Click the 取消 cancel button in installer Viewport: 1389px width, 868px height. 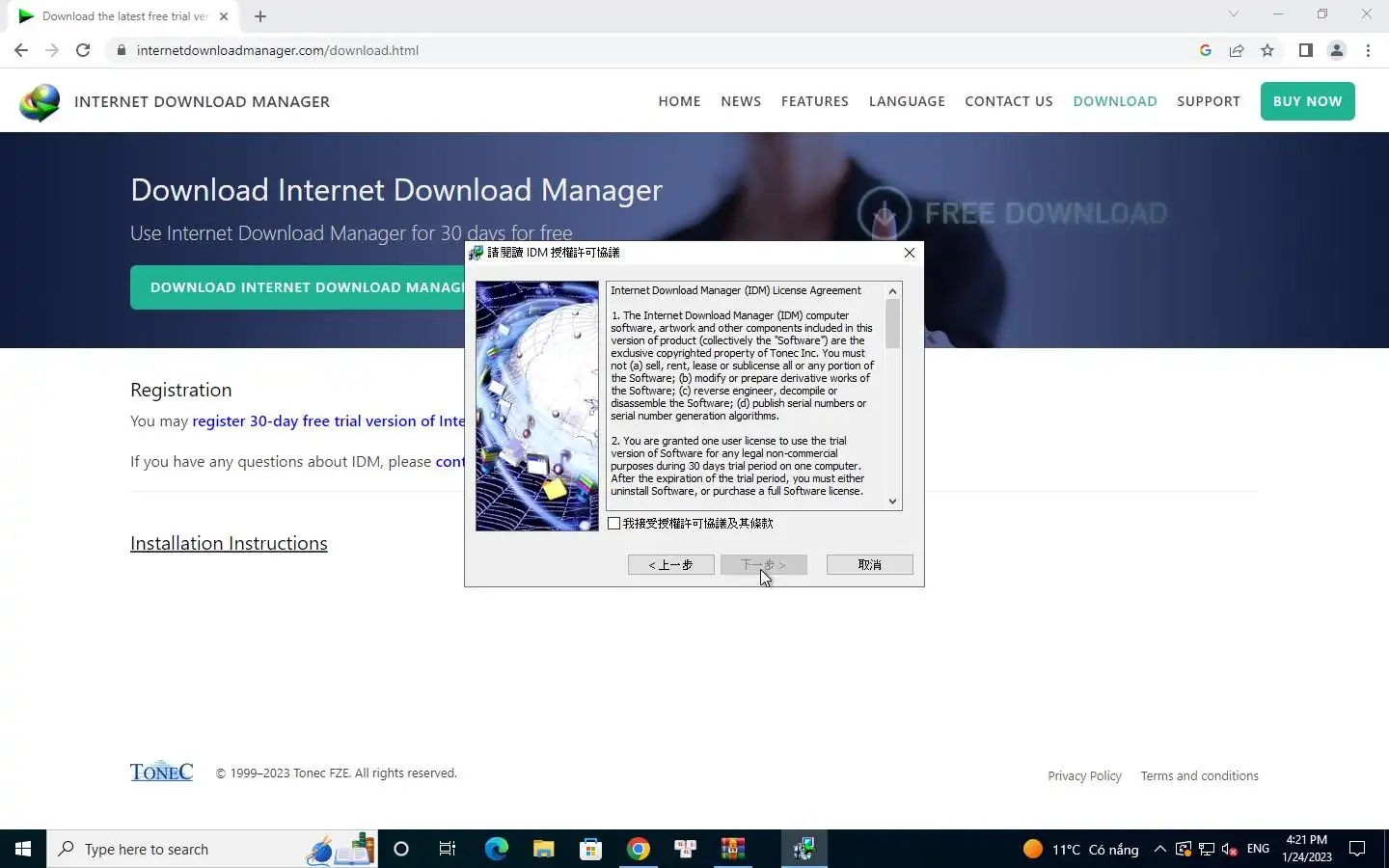click(869, 565)
